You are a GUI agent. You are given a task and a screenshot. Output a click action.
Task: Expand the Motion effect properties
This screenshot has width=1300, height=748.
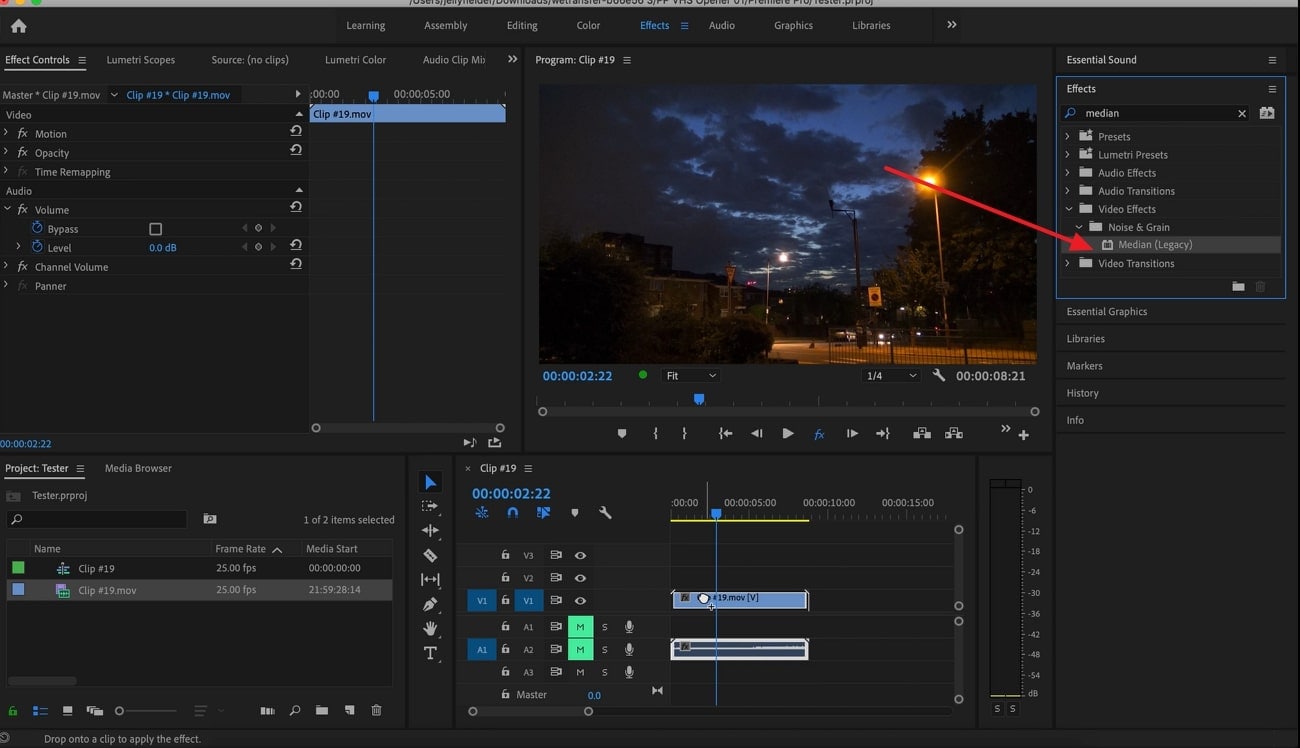pyautogui.click(x=6, y=133)
